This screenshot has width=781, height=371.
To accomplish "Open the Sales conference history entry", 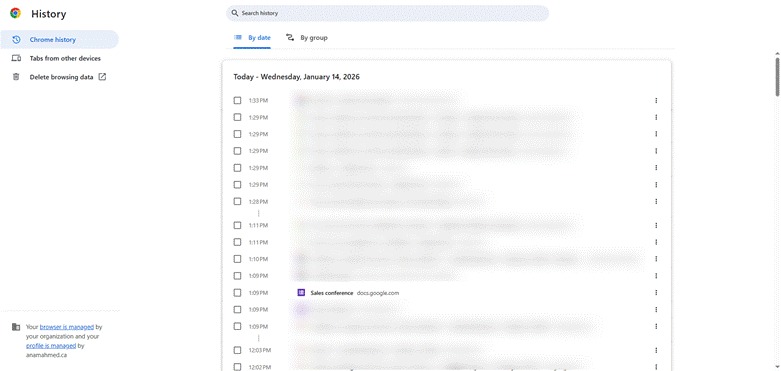I will (x=332, y=293).
